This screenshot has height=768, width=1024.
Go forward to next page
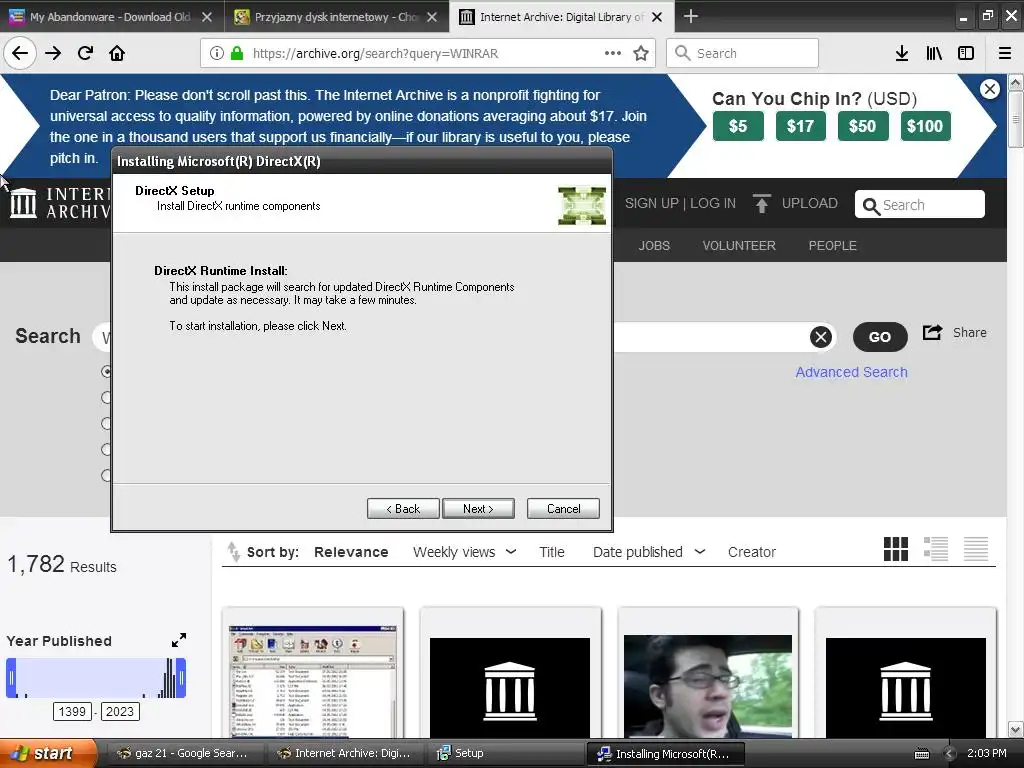tap(53, 54)
